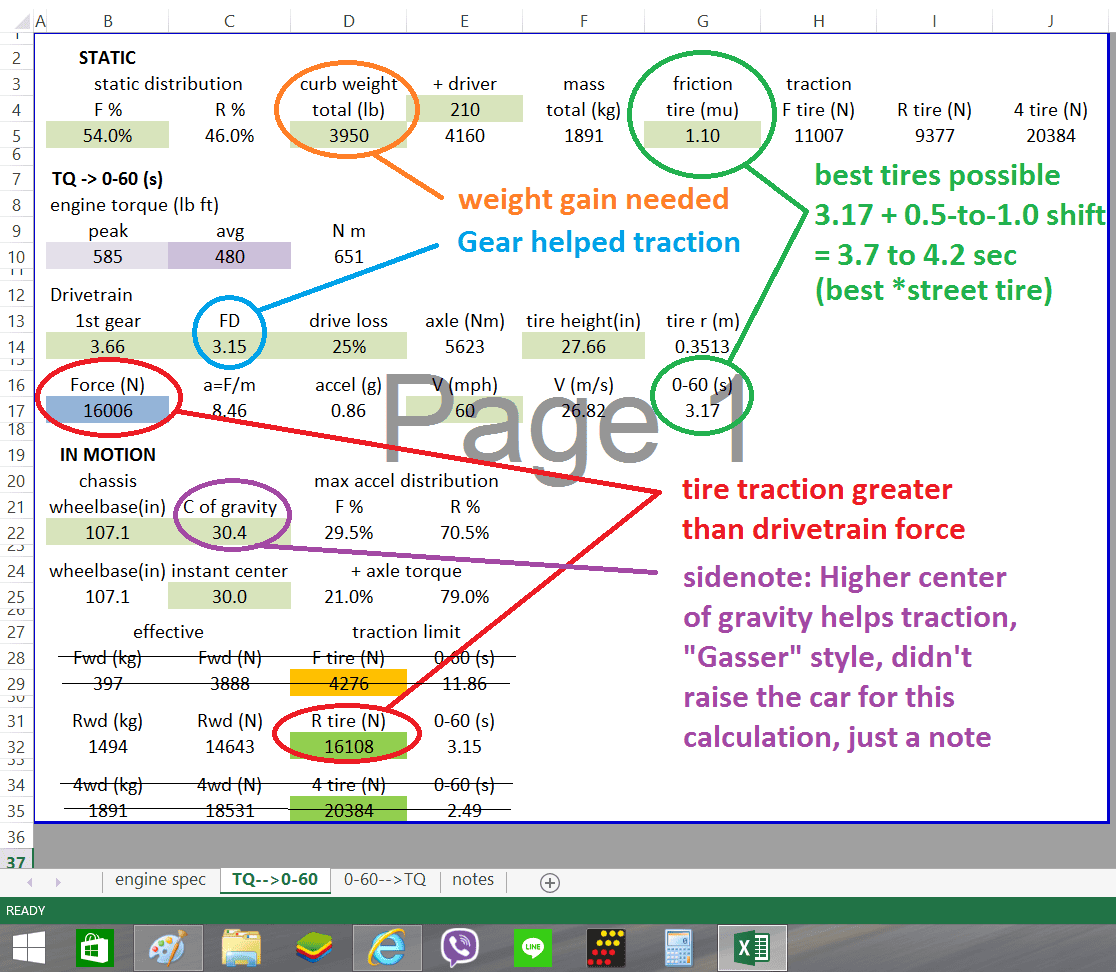Image resolution: width=1116 pixels, height=972 pixels.
Task: Select Nm torque value 651
Action: tap(349, 256)
